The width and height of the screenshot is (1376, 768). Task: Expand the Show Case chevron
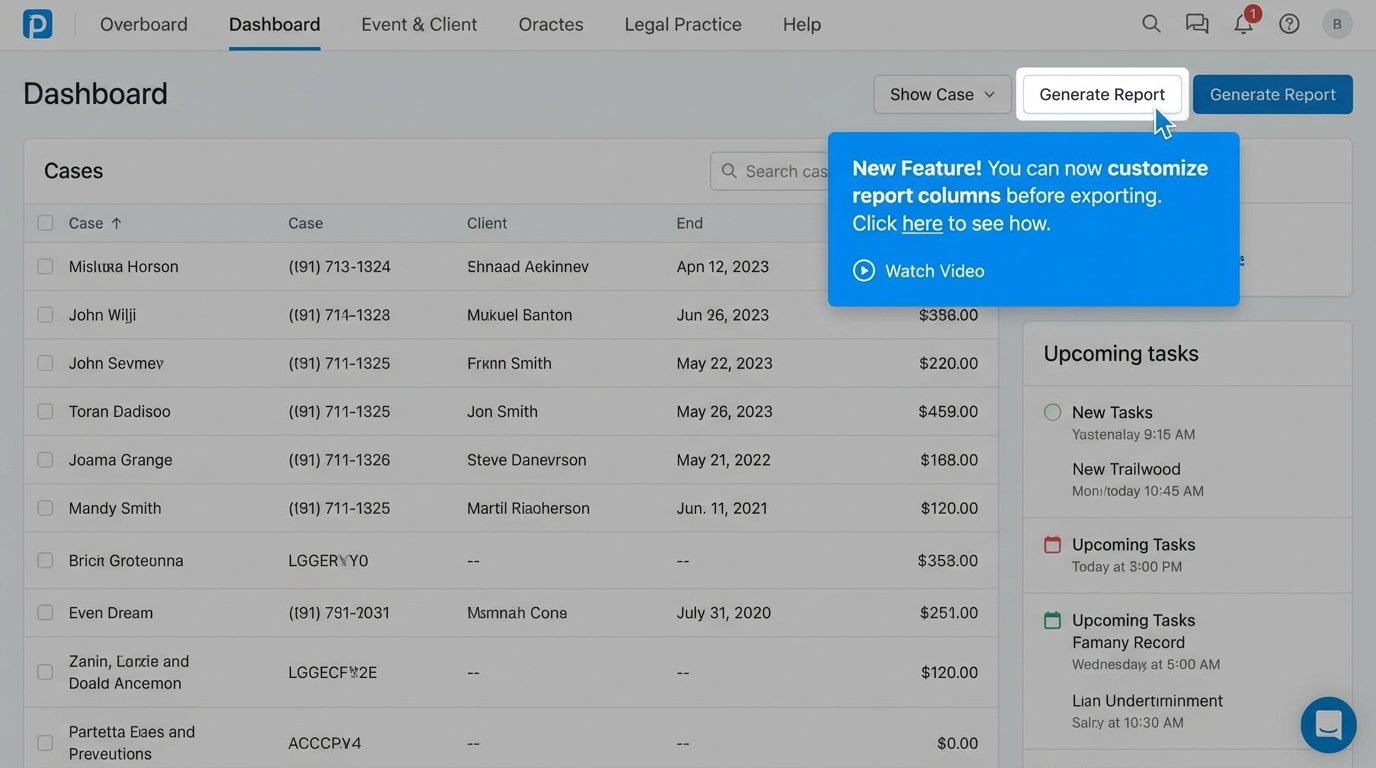pyautogui.click(x=991, y=94)
